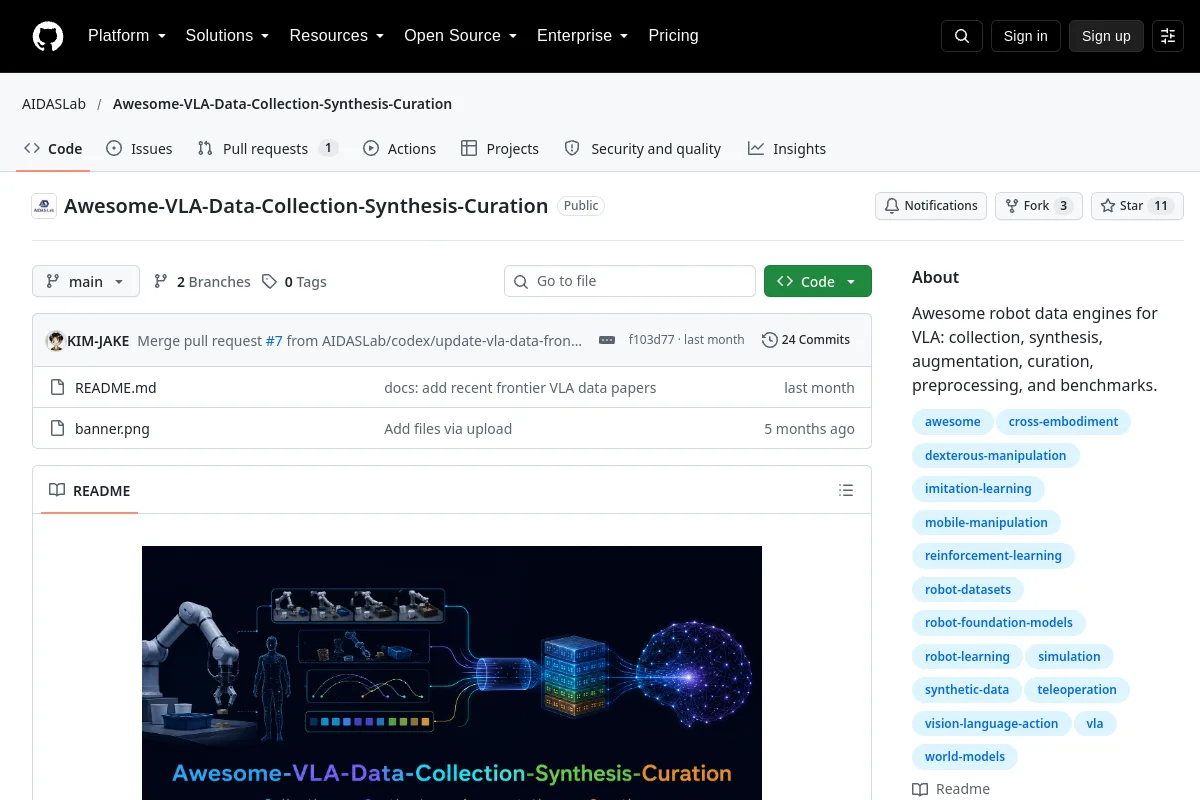Screen dimensions: 1200x800
Task: Click the README banner image
Action: coord(452,673)
